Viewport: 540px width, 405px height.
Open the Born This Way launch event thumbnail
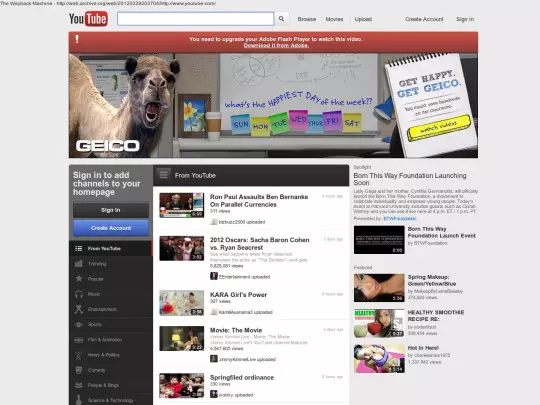(x=379, y=240)
